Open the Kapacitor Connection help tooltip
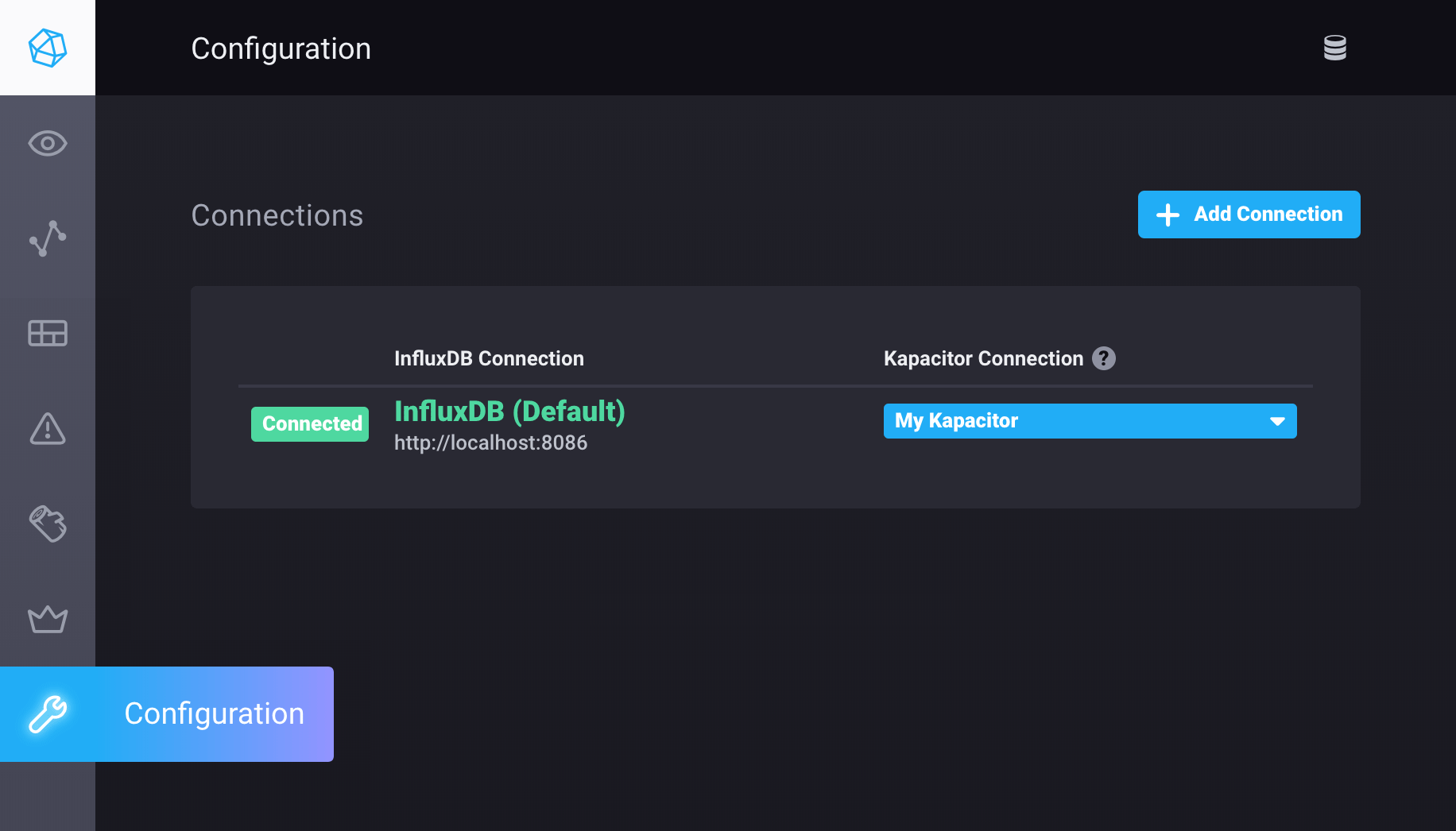The width and height of the screenshot is (1456, 831). [x=1105, y=358]
